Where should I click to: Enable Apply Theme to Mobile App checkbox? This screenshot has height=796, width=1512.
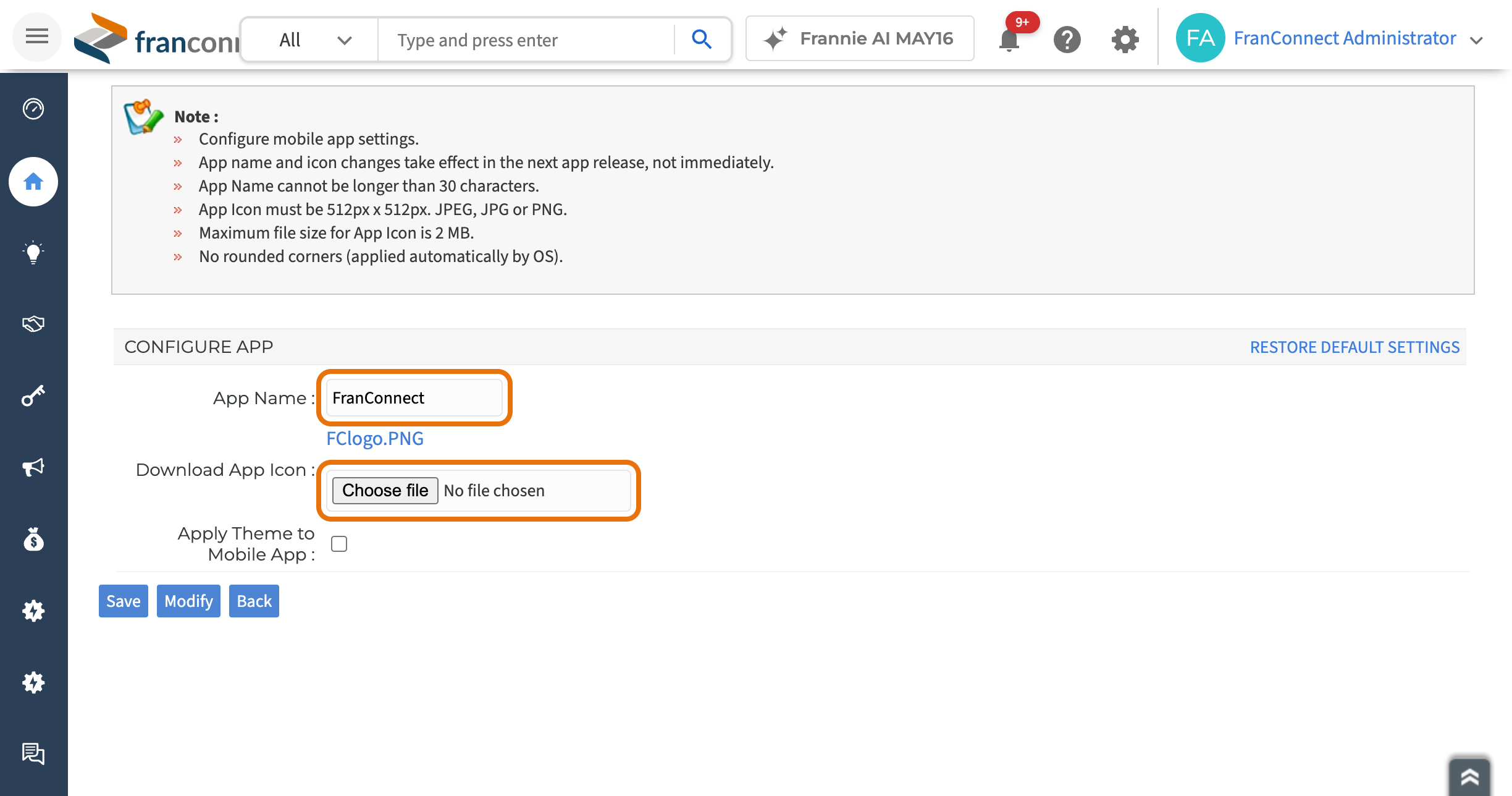coord(339,544)
